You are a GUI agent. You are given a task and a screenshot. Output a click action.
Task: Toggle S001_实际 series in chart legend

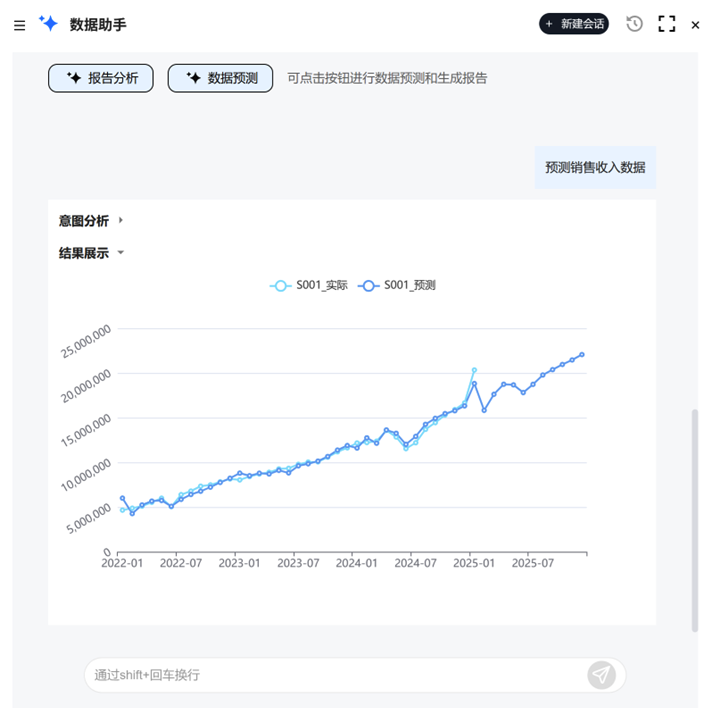click(x=309, y=285)
